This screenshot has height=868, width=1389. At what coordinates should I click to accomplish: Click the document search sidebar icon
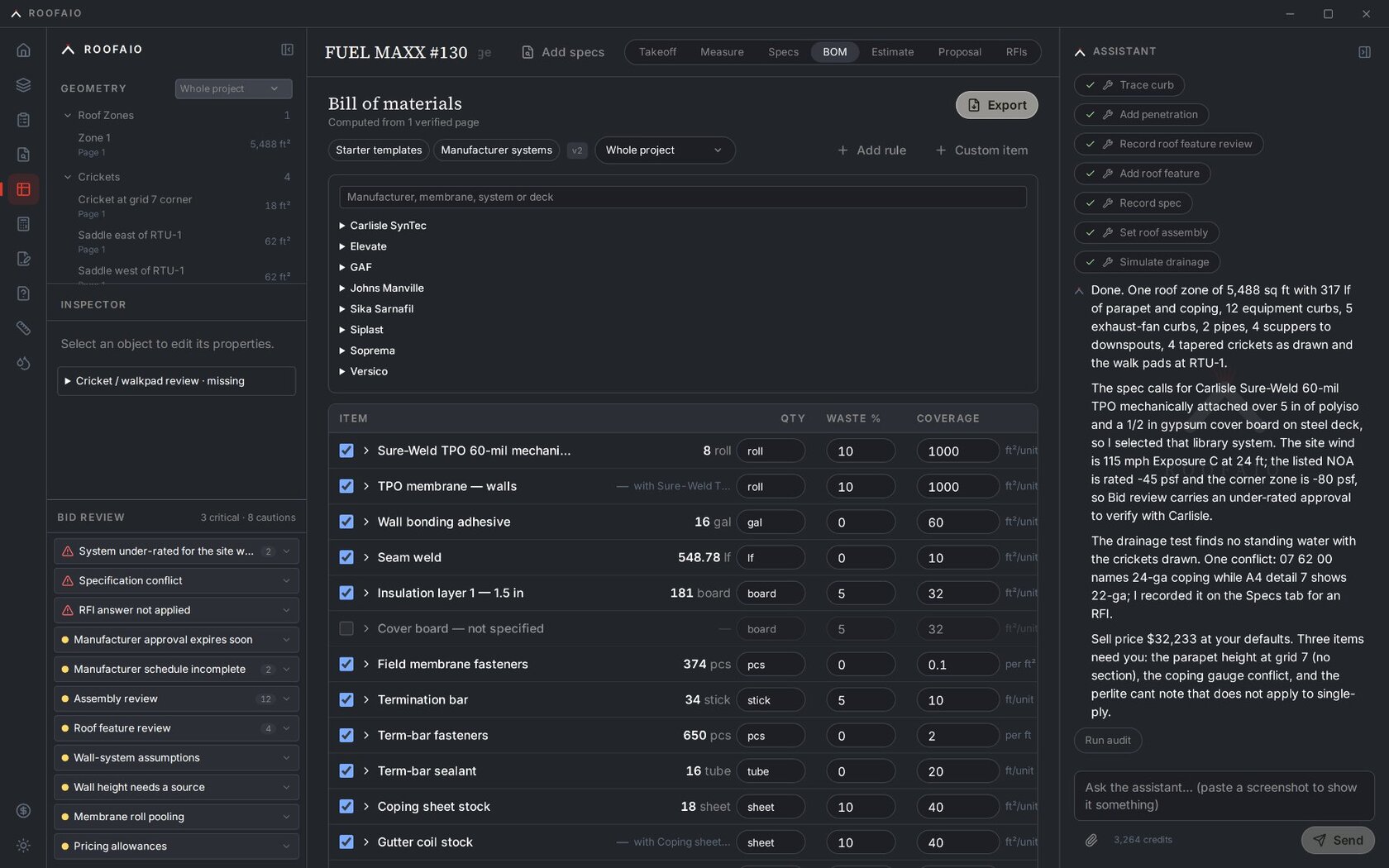(x=23, y=155)
